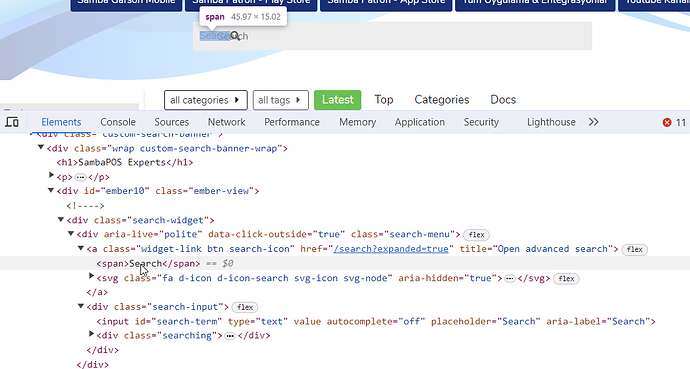Open the Lighthouse tab

point(551,122)
